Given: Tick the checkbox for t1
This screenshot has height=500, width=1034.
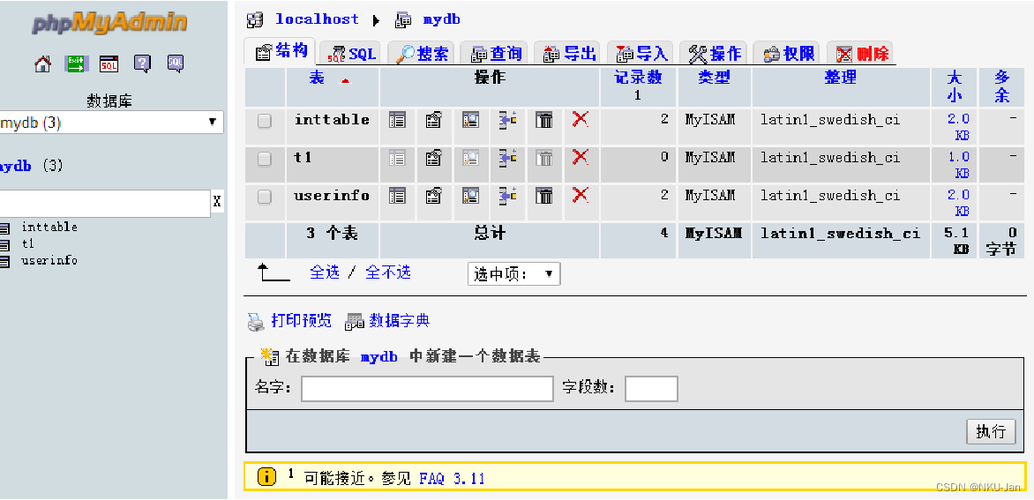Looking at the screenshot, I should coord(264,158).
